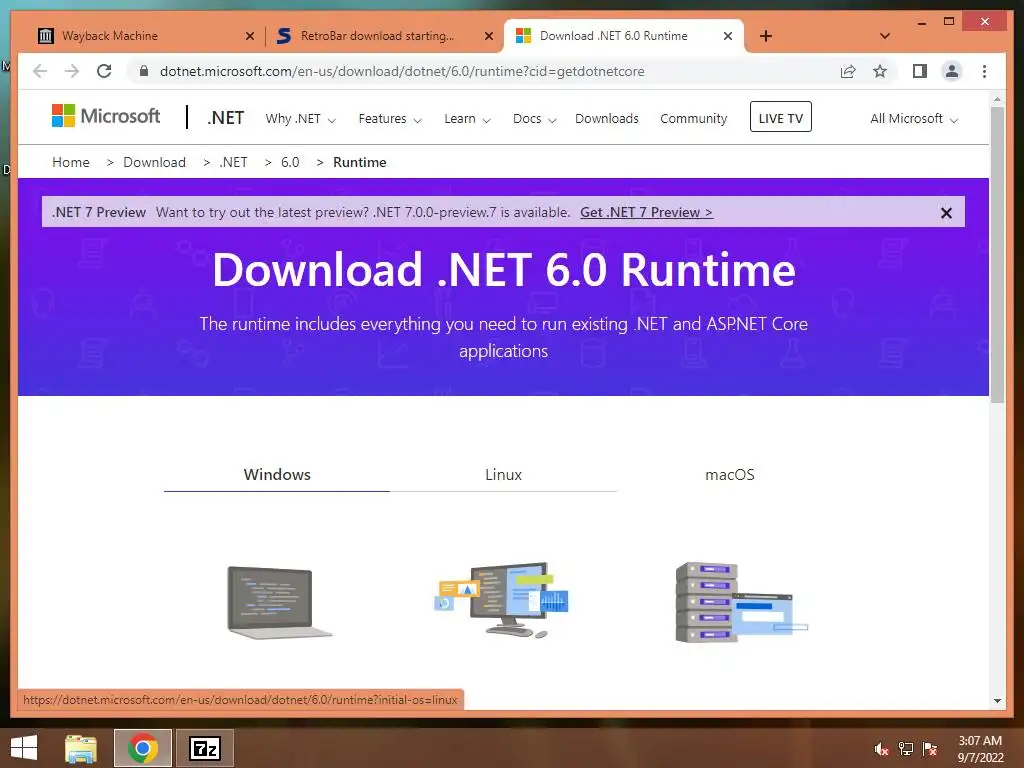Screen dimensions: 1024x768
Task: Open the tab search chevron
Action: point(885,36)
